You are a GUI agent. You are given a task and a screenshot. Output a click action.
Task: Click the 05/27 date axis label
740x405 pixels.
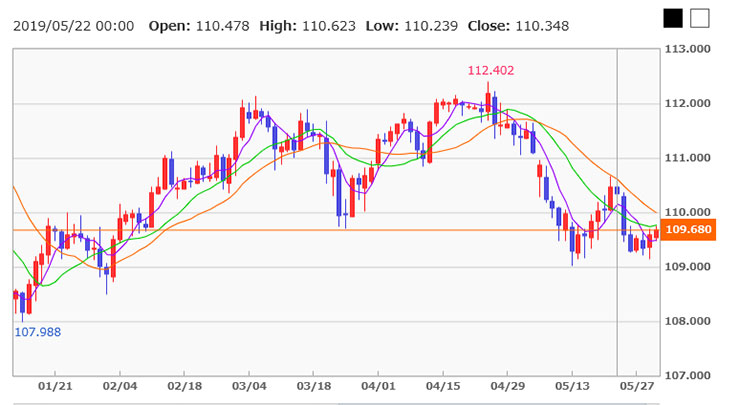tap(637, 386)
